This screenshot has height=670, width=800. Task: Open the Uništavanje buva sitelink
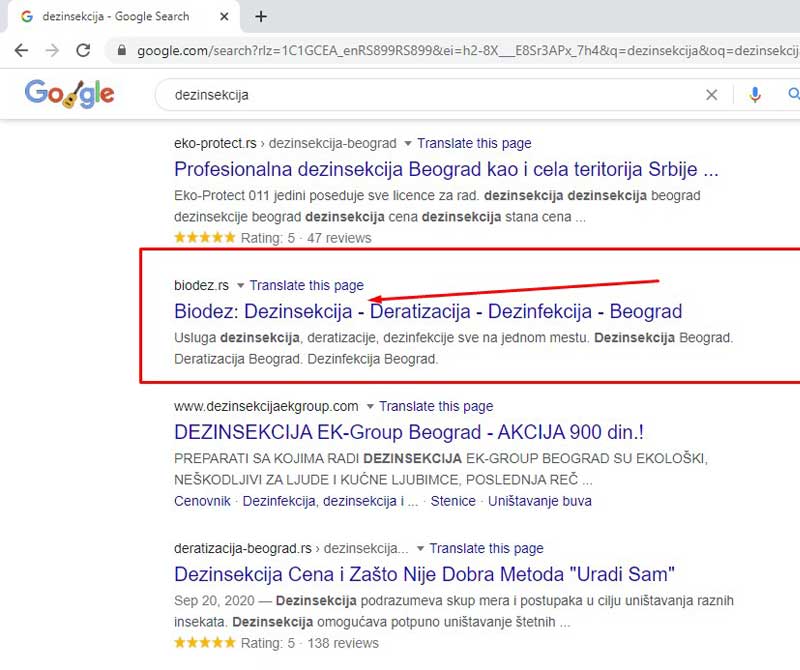[540, 501]
